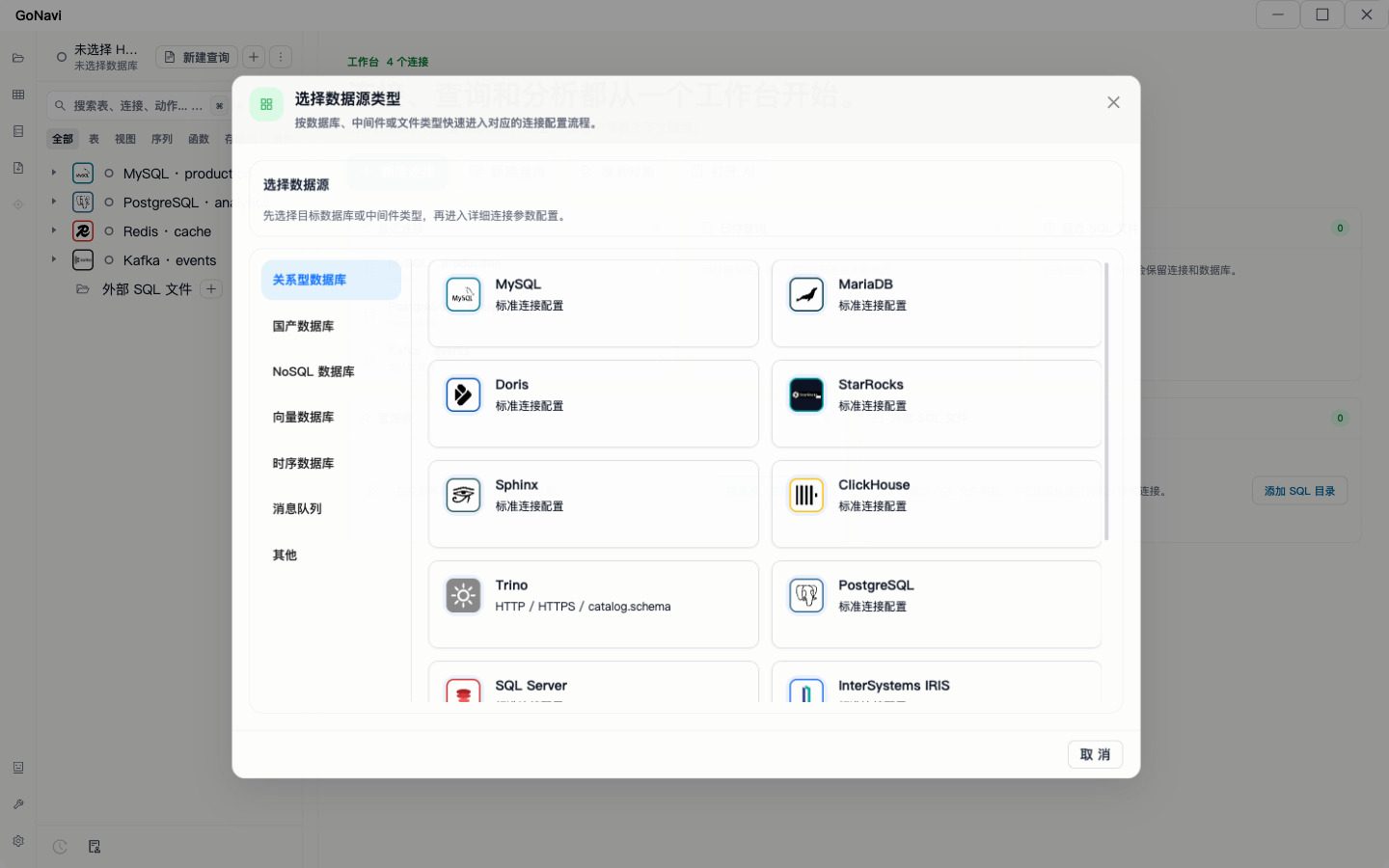This screenshot has width=1389, height=868.
Task: Click the 工作台 label in the header
Action: 363,62
